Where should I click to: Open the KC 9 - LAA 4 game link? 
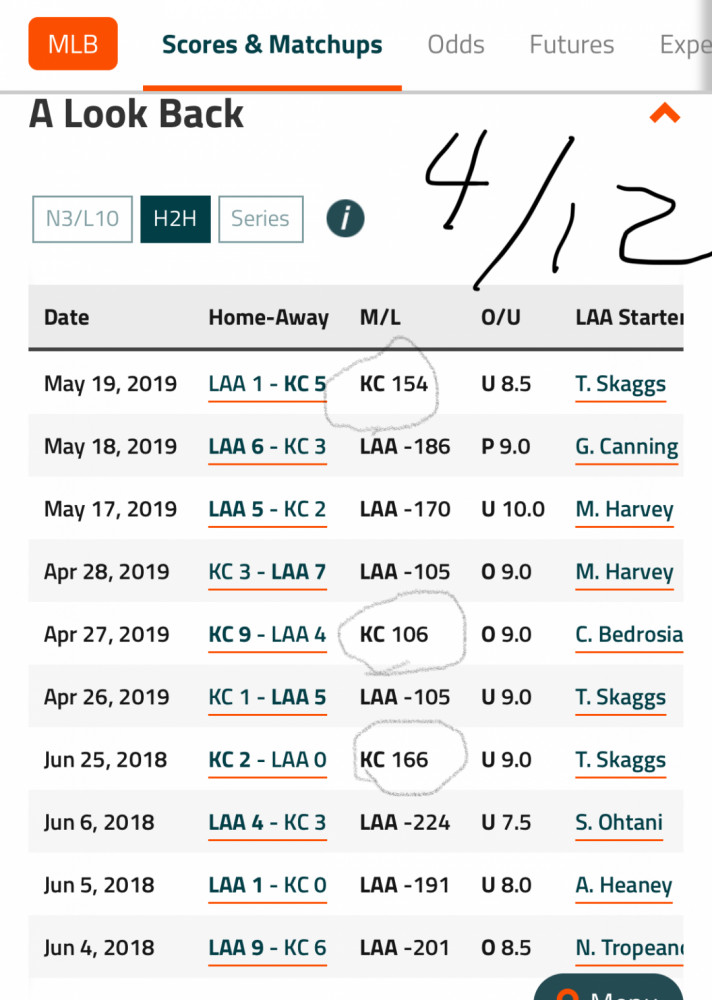(267, 635)
